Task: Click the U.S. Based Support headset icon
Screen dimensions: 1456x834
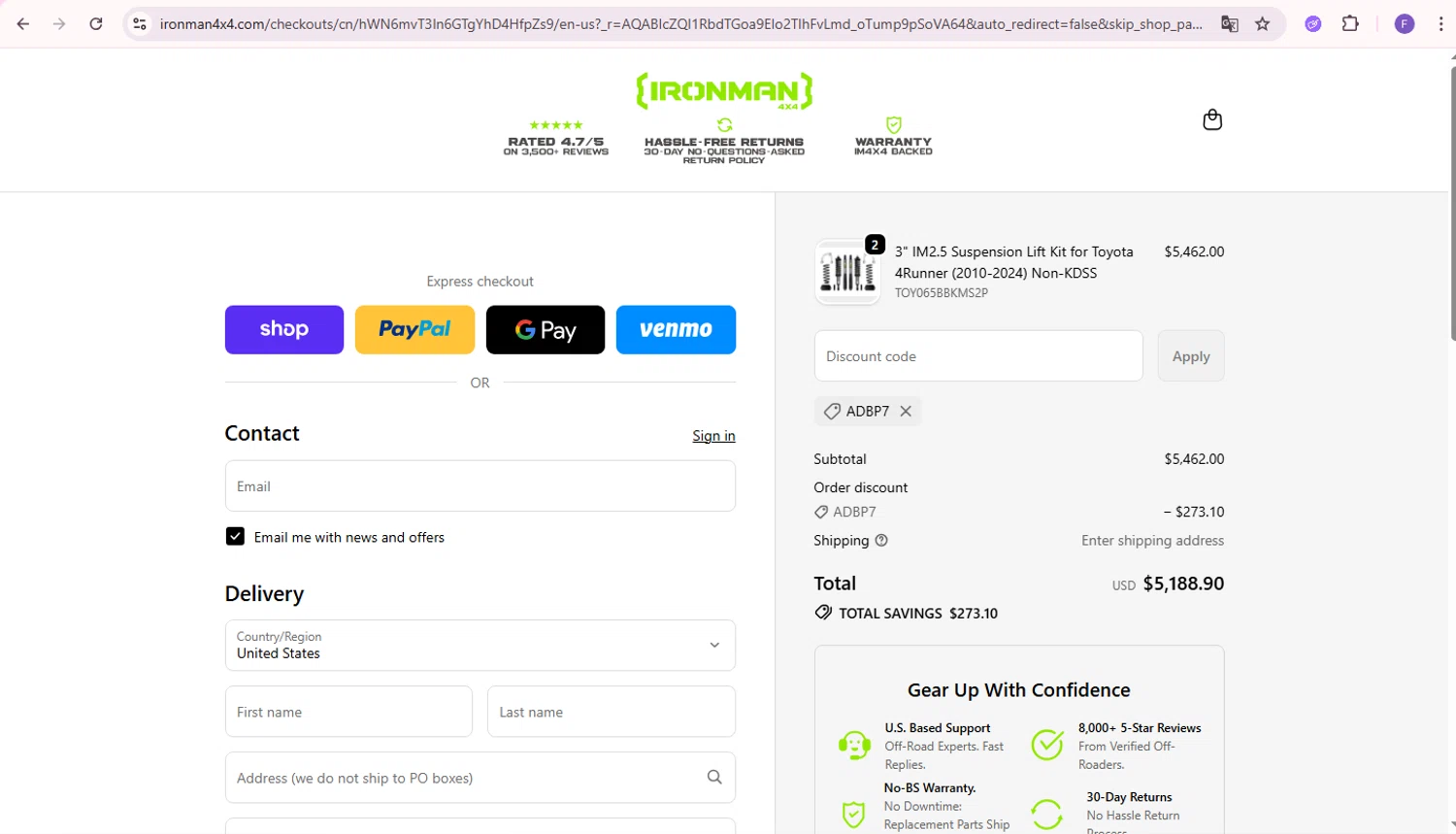Action: (x=854, y=745)
